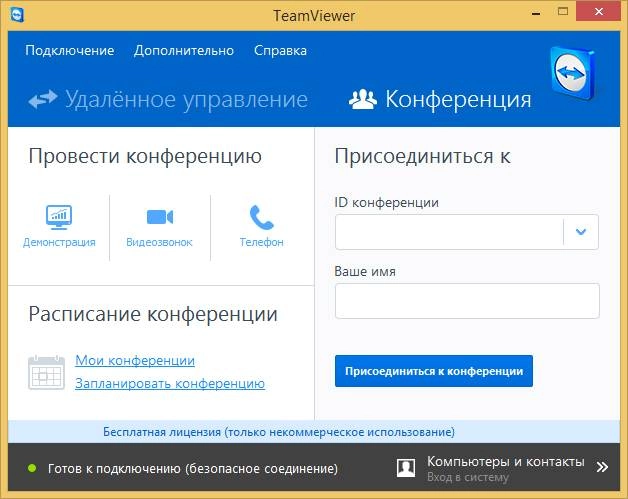The image size is (628, 499).
Task: Open the Дополнительно menu
Action: click(x=184, y=51)
